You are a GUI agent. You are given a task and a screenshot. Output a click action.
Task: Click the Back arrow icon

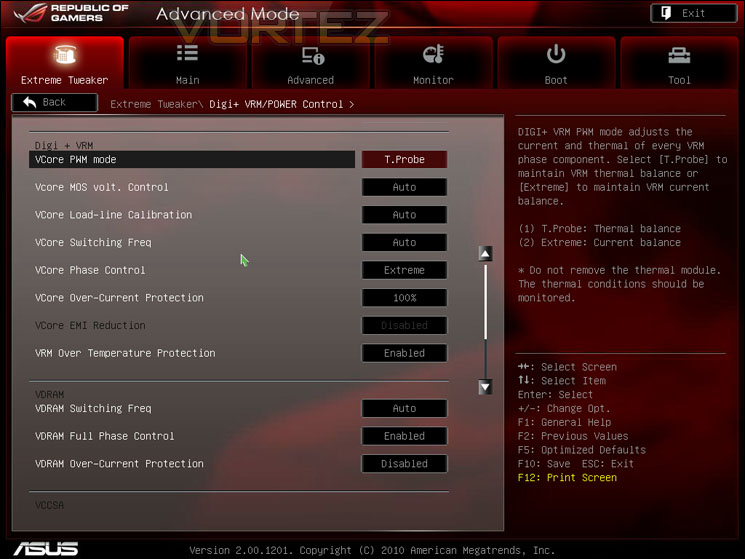point(29,102)
